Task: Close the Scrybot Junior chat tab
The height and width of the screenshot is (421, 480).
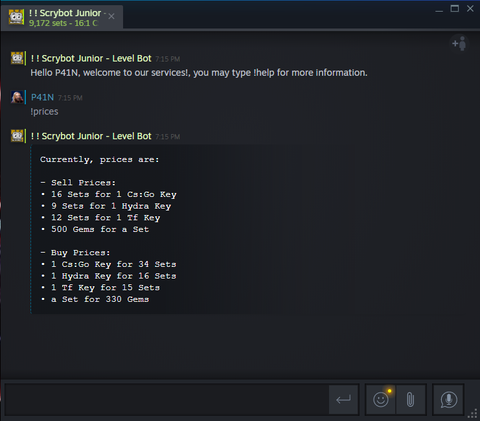Action: (x=112, y=16)
